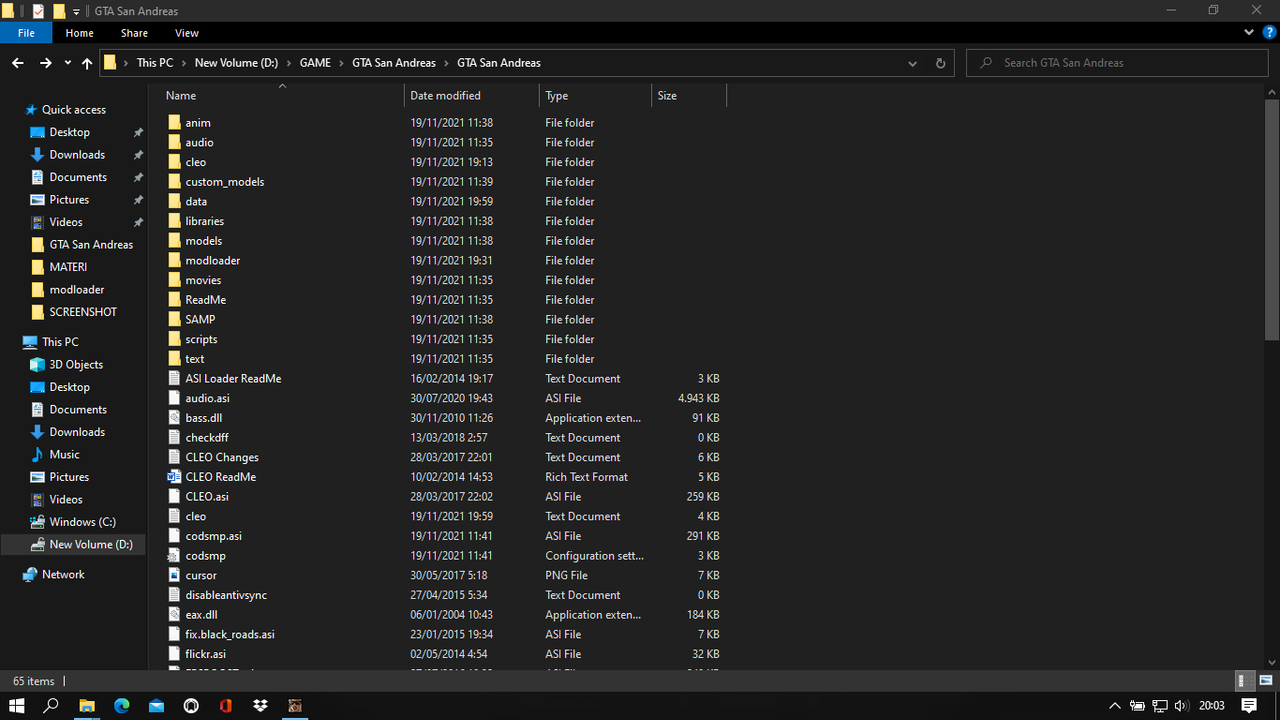
Task: Open SCREENSHOT folder in navigation pane
Action: pyautogui.click(x=83, y=312)
